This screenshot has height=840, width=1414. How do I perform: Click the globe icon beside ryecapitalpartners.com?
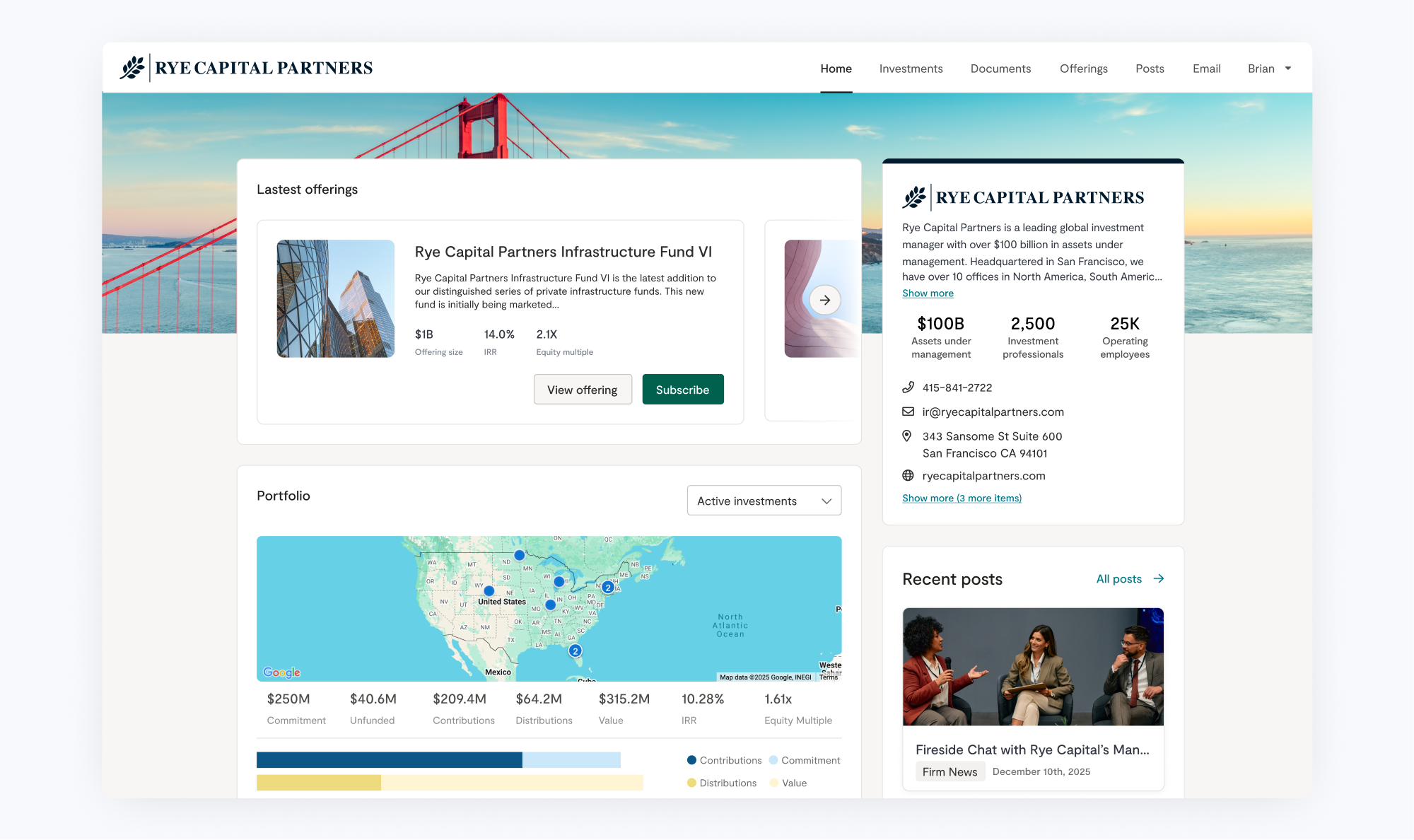(908, 476)
